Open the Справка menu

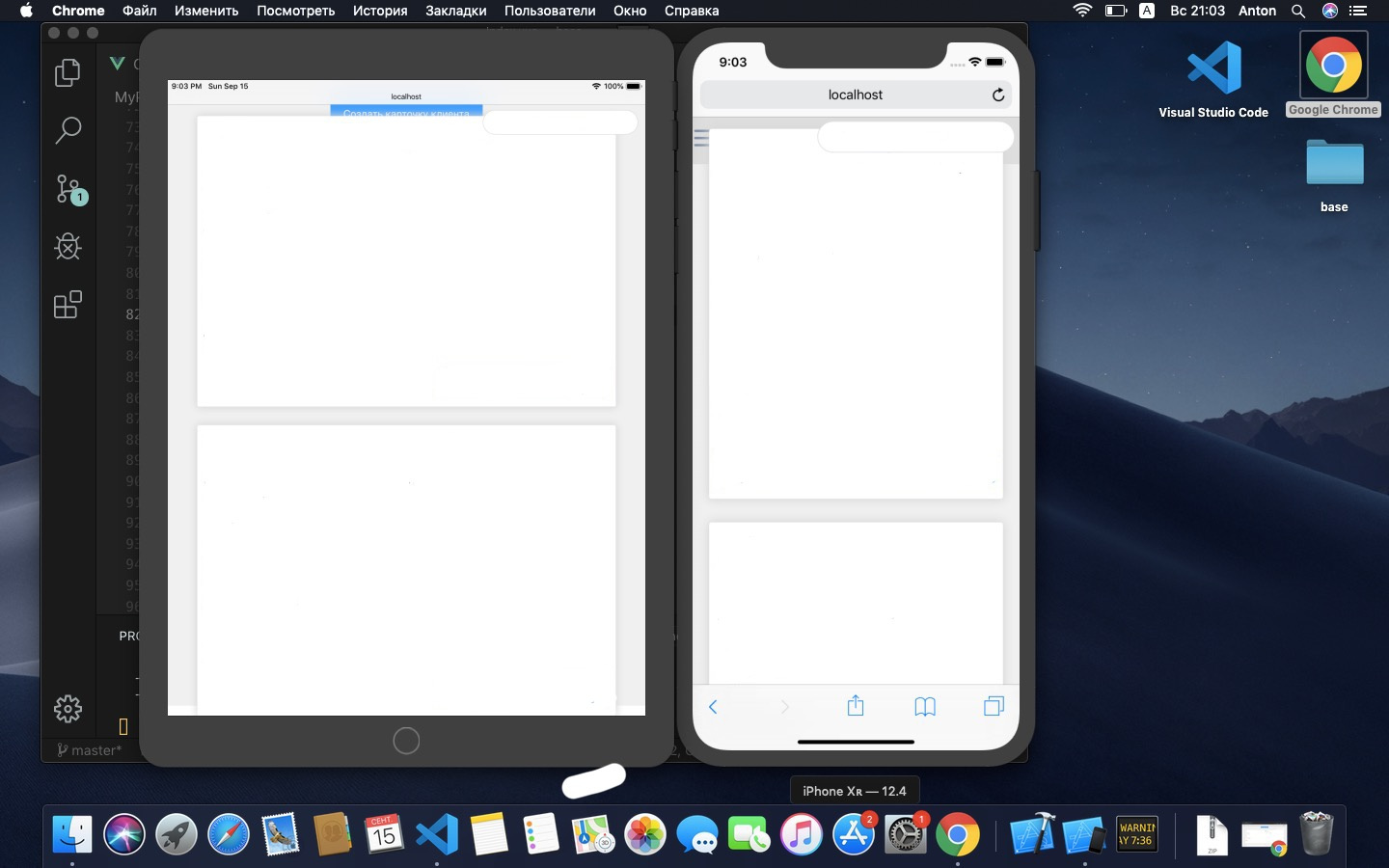[692, 11]
